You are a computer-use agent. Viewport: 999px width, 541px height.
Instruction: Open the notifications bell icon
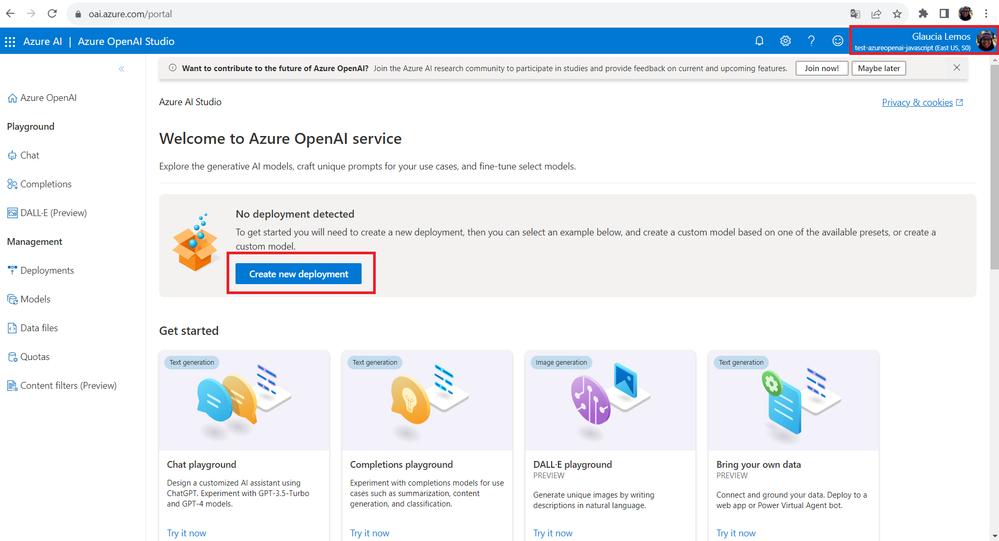(x=759, y=41)
